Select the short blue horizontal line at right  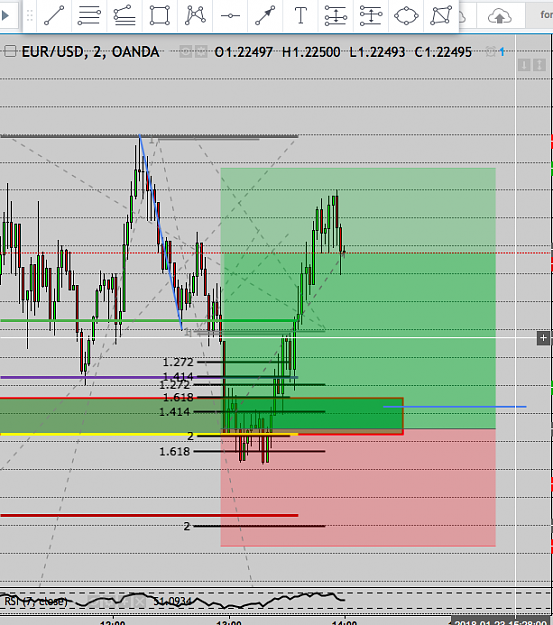coord(455,407)
